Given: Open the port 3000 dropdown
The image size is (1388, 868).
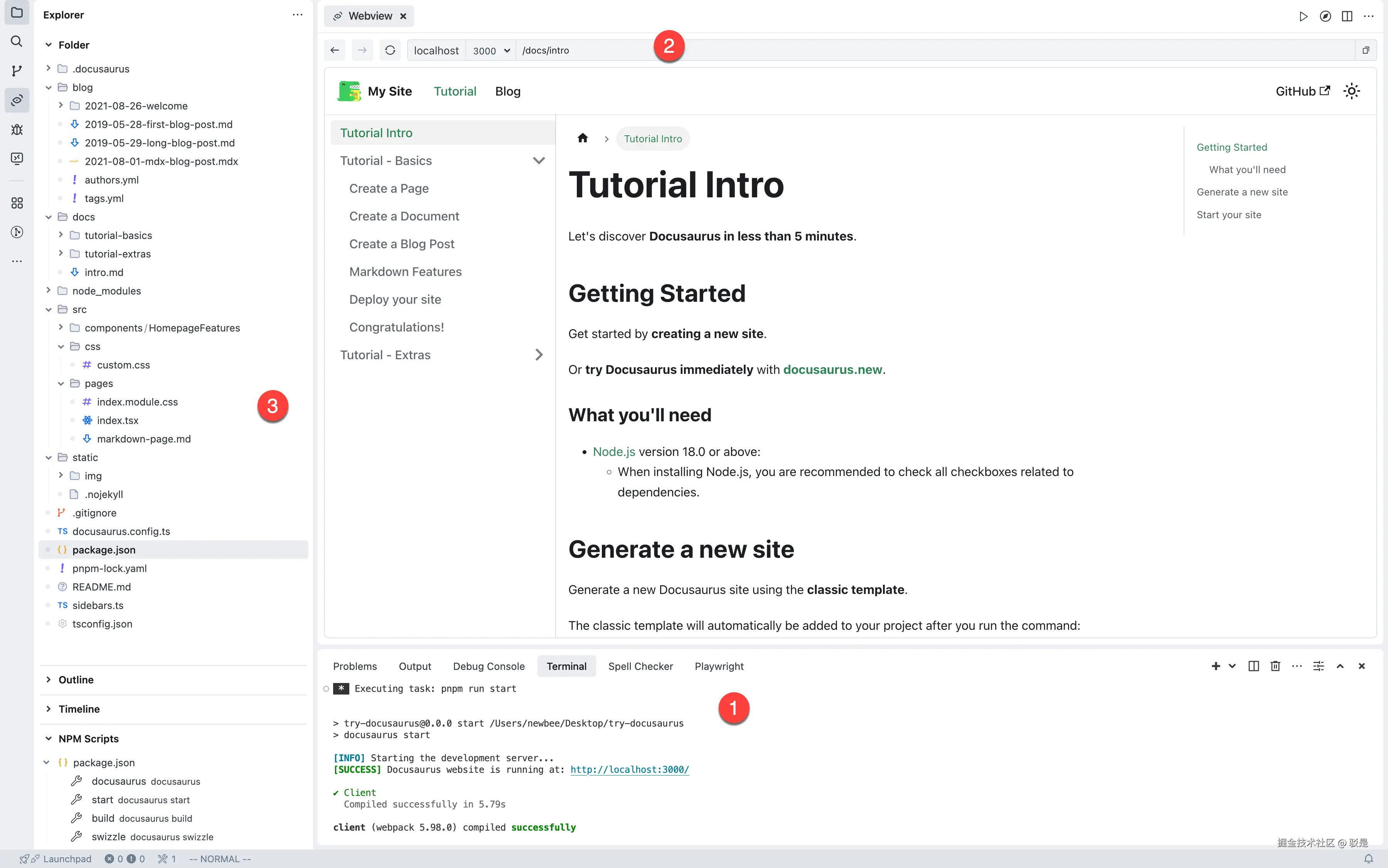Looking at the screenshot, I should (x=491, y=50).
